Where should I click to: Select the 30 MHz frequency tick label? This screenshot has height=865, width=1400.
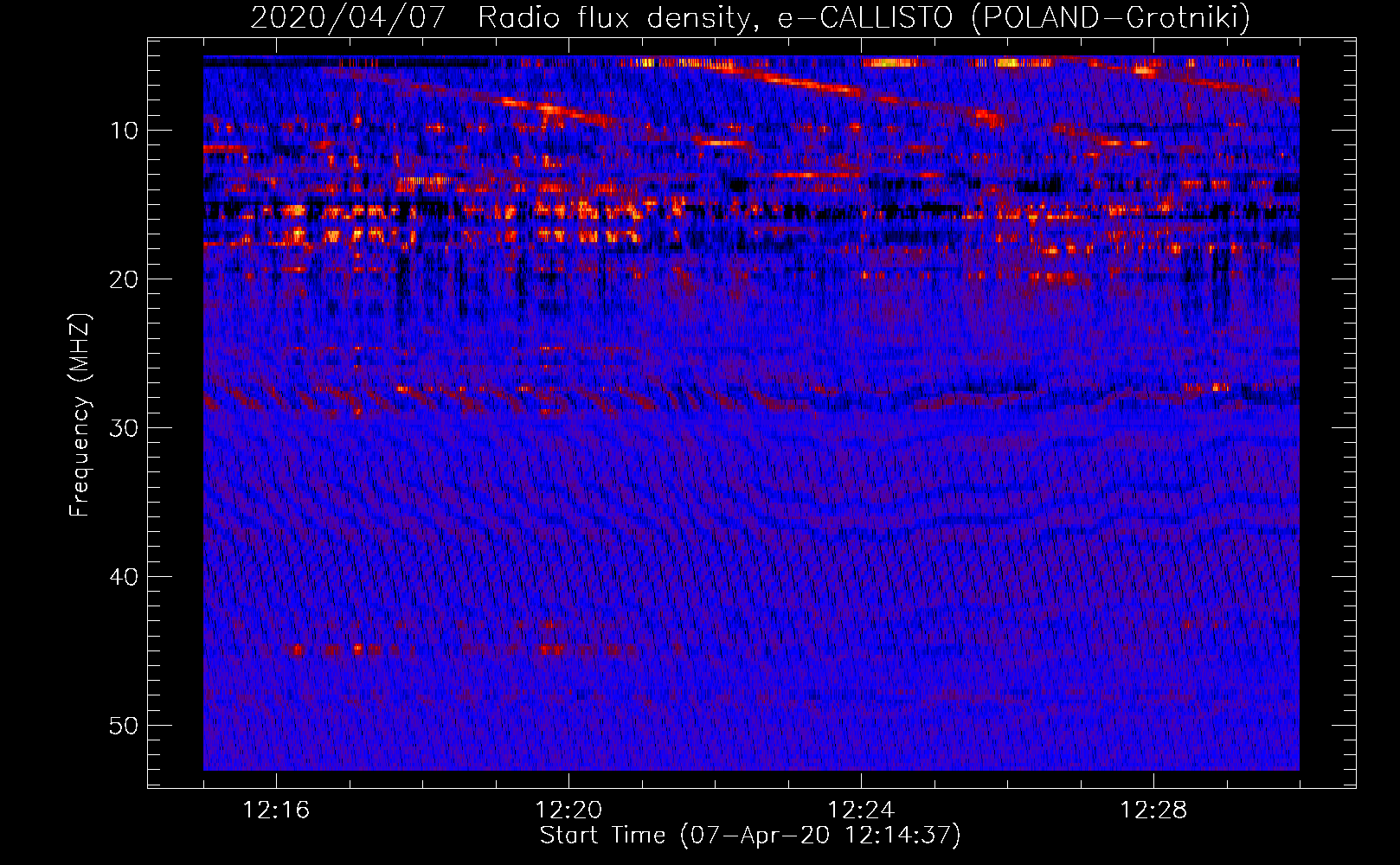[125, 428]
